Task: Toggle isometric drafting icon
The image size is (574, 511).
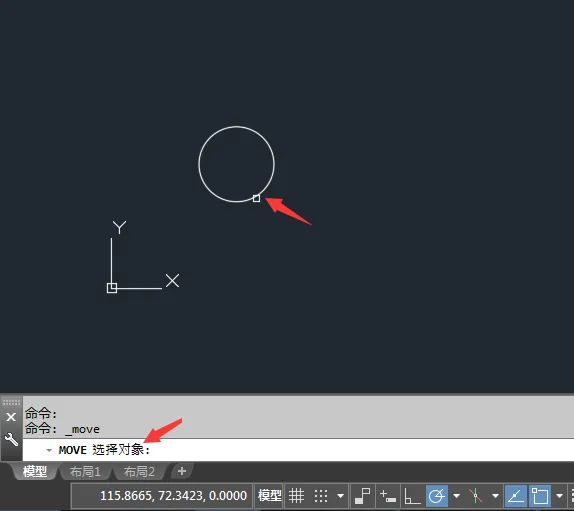Action: [x=475, y=496]
